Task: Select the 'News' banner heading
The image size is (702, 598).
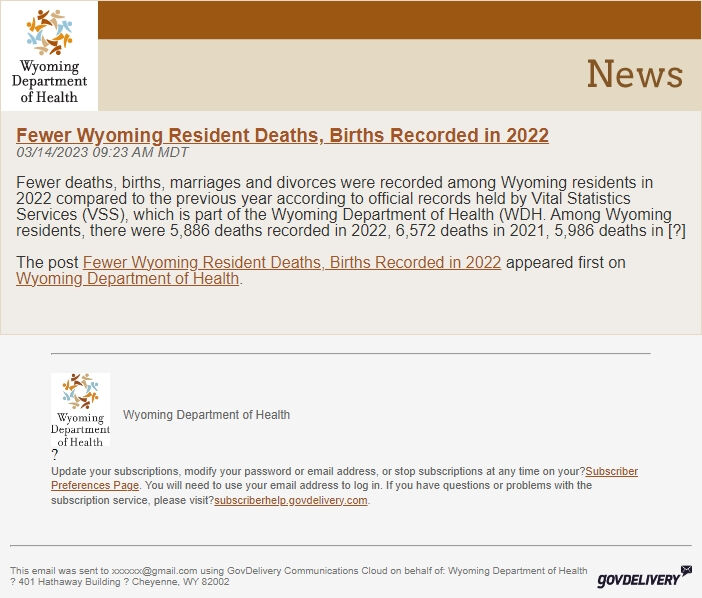Action: pyautogui.click(x=635, y=74)
